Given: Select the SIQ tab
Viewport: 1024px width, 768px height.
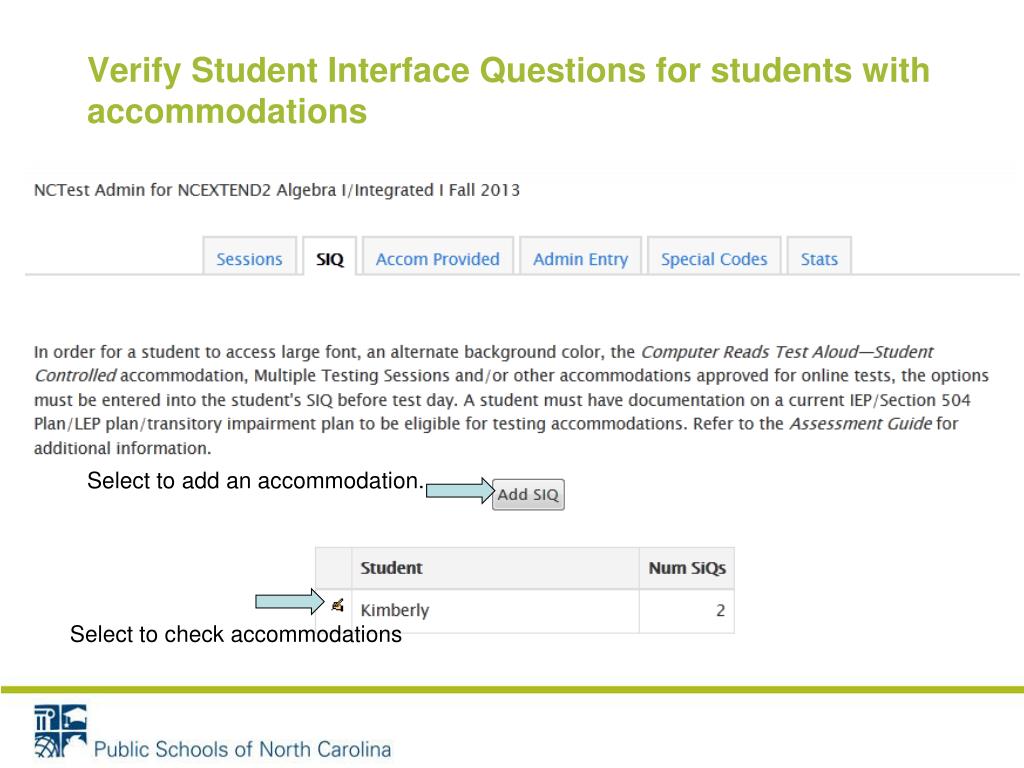Looking at the screenshot, I should coord(330,257).
